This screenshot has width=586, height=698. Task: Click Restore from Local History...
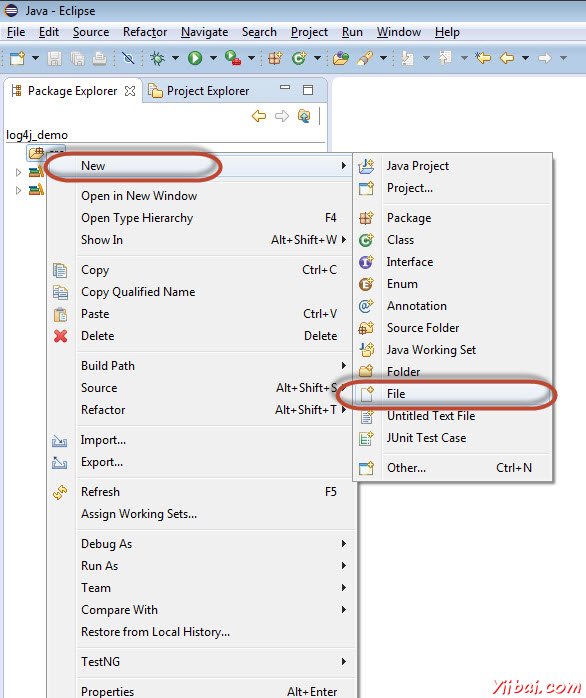[200, 632]
